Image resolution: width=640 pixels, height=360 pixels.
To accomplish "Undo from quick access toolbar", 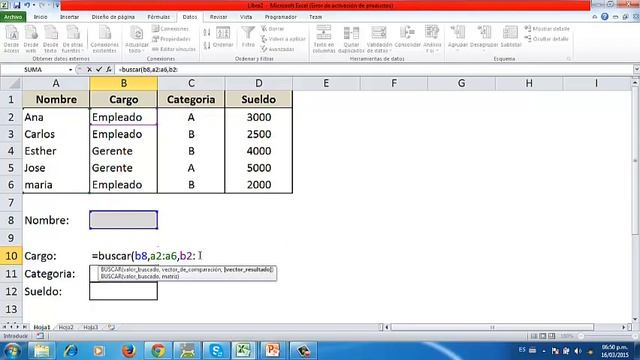I will click(27, 5).
